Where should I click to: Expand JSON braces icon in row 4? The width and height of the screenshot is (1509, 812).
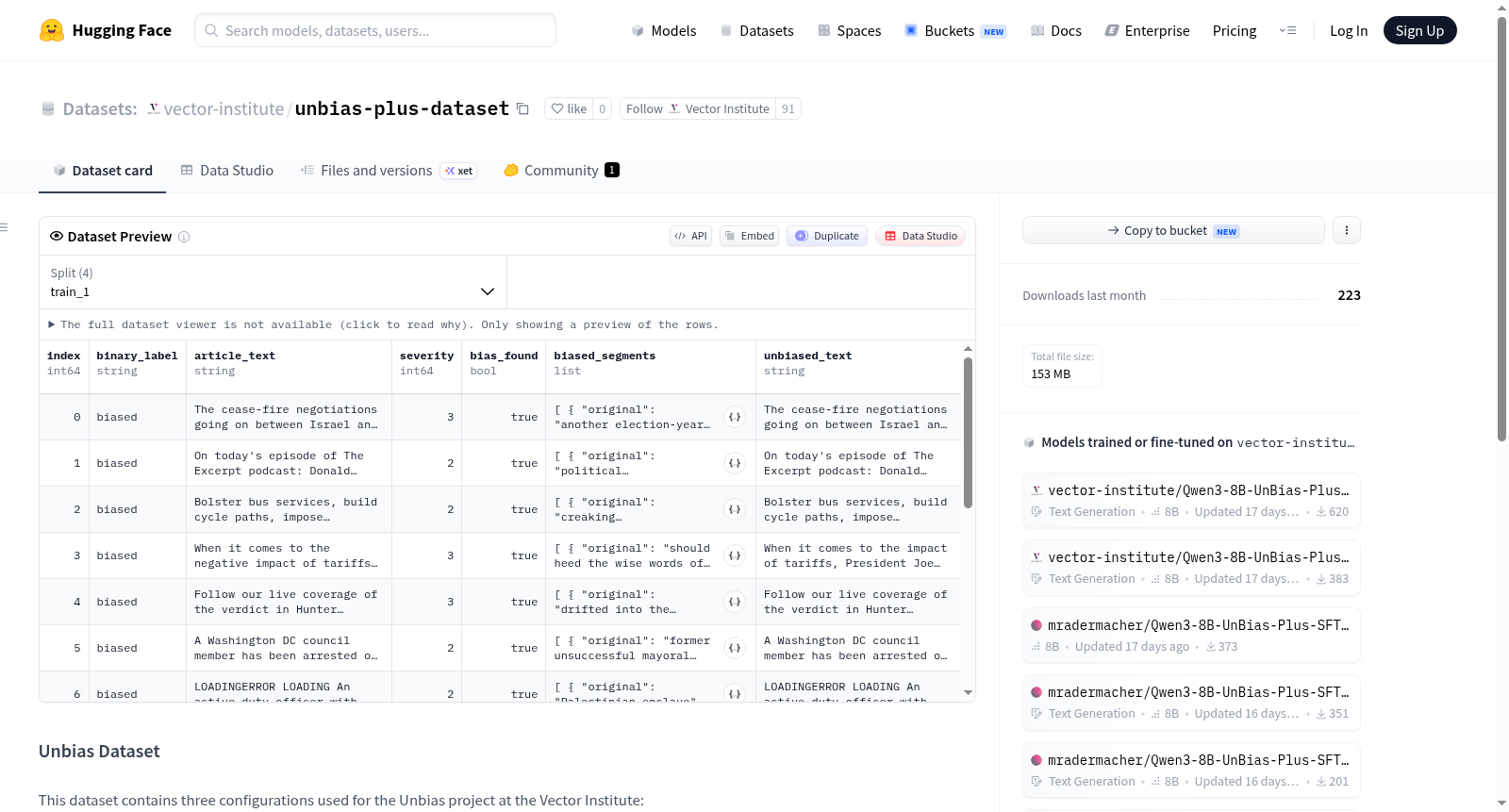[x=735, y=602]
